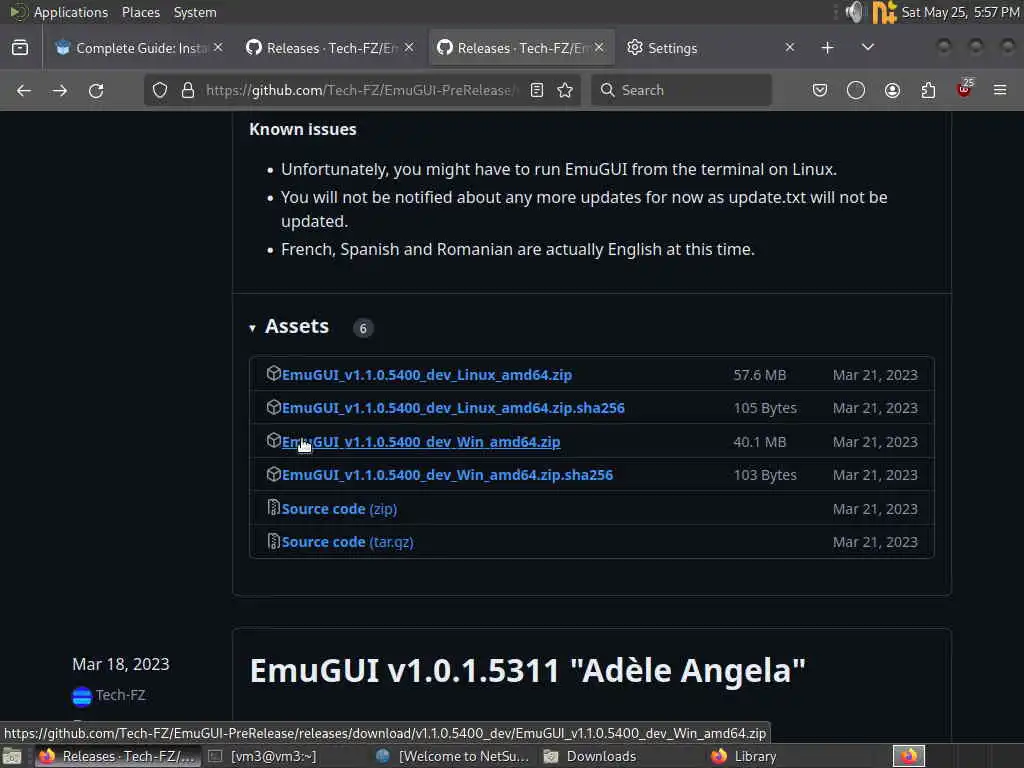Download EmuGUI_v1.1.0.5400_dev_Linux_amd64.zip
Viewport: 1024px width, 768px height.
click(427, 375)
